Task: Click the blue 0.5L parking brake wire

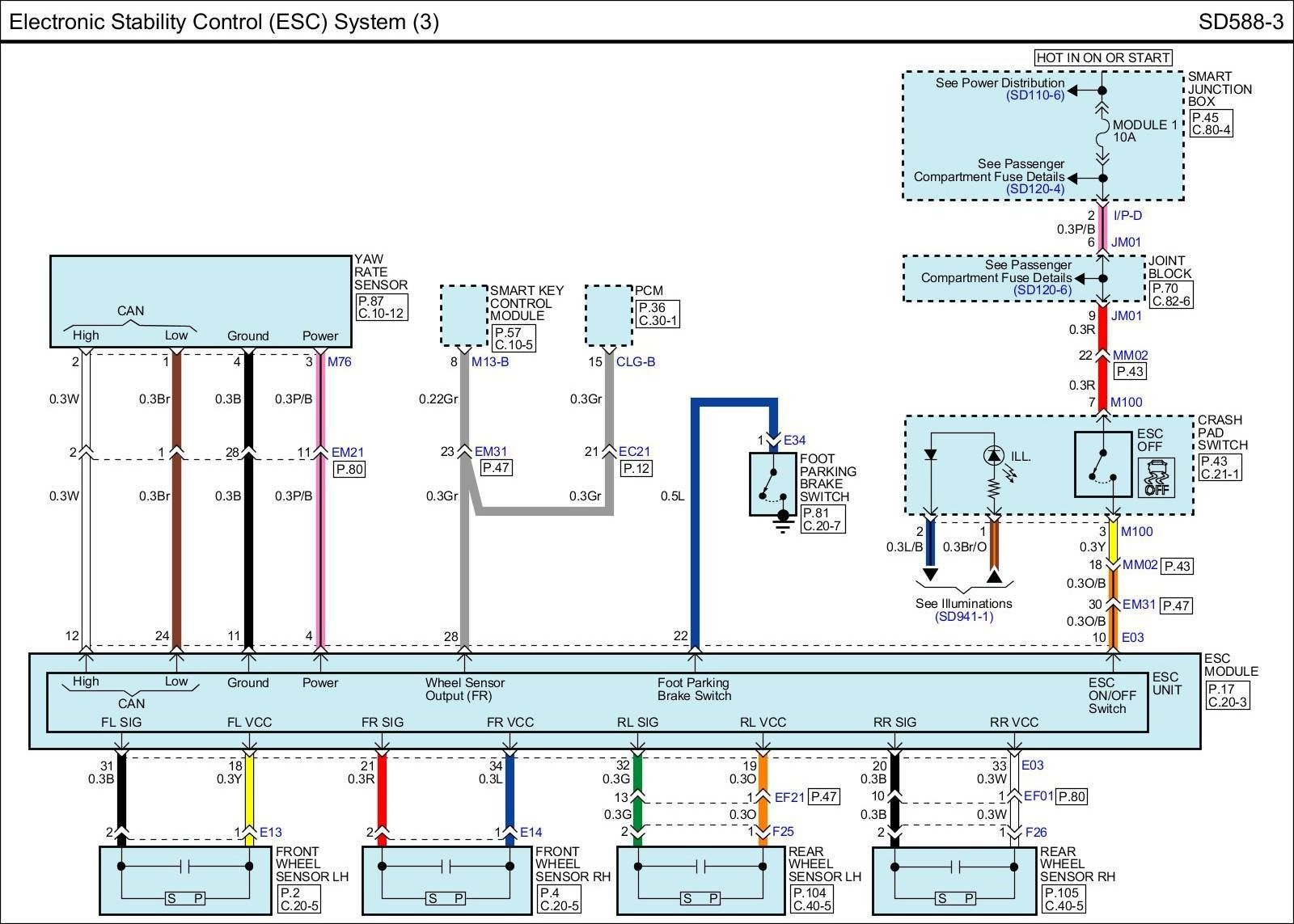Action: [693, 525]
